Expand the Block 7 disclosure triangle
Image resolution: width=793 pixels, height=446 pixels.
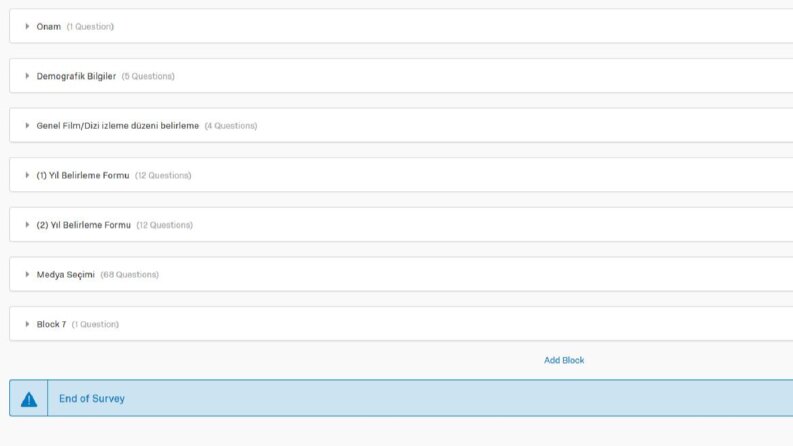point(27,324)
